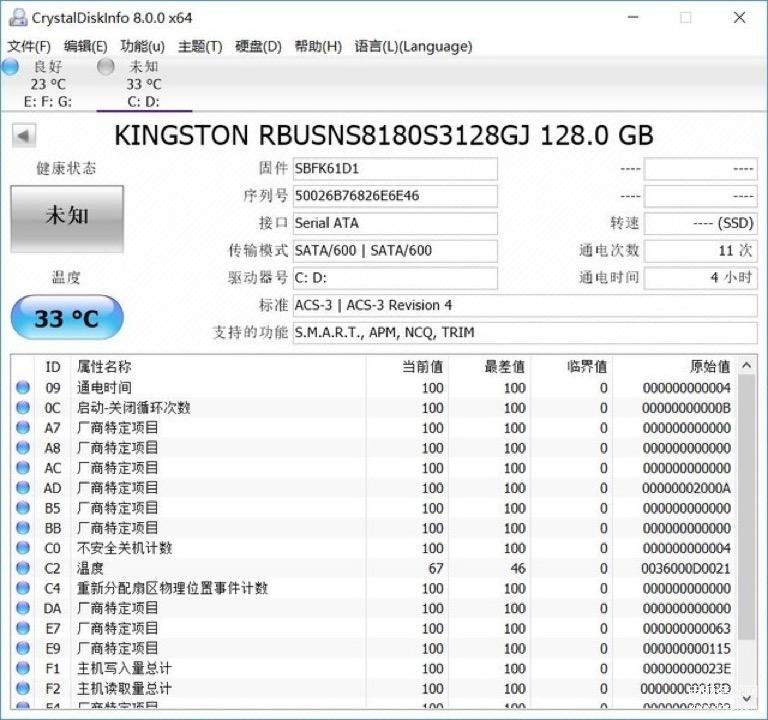Minimize the CrystalDiskInfo window
Image resolution: width=768 pixels, height=720 pixels.
[633, 18]
